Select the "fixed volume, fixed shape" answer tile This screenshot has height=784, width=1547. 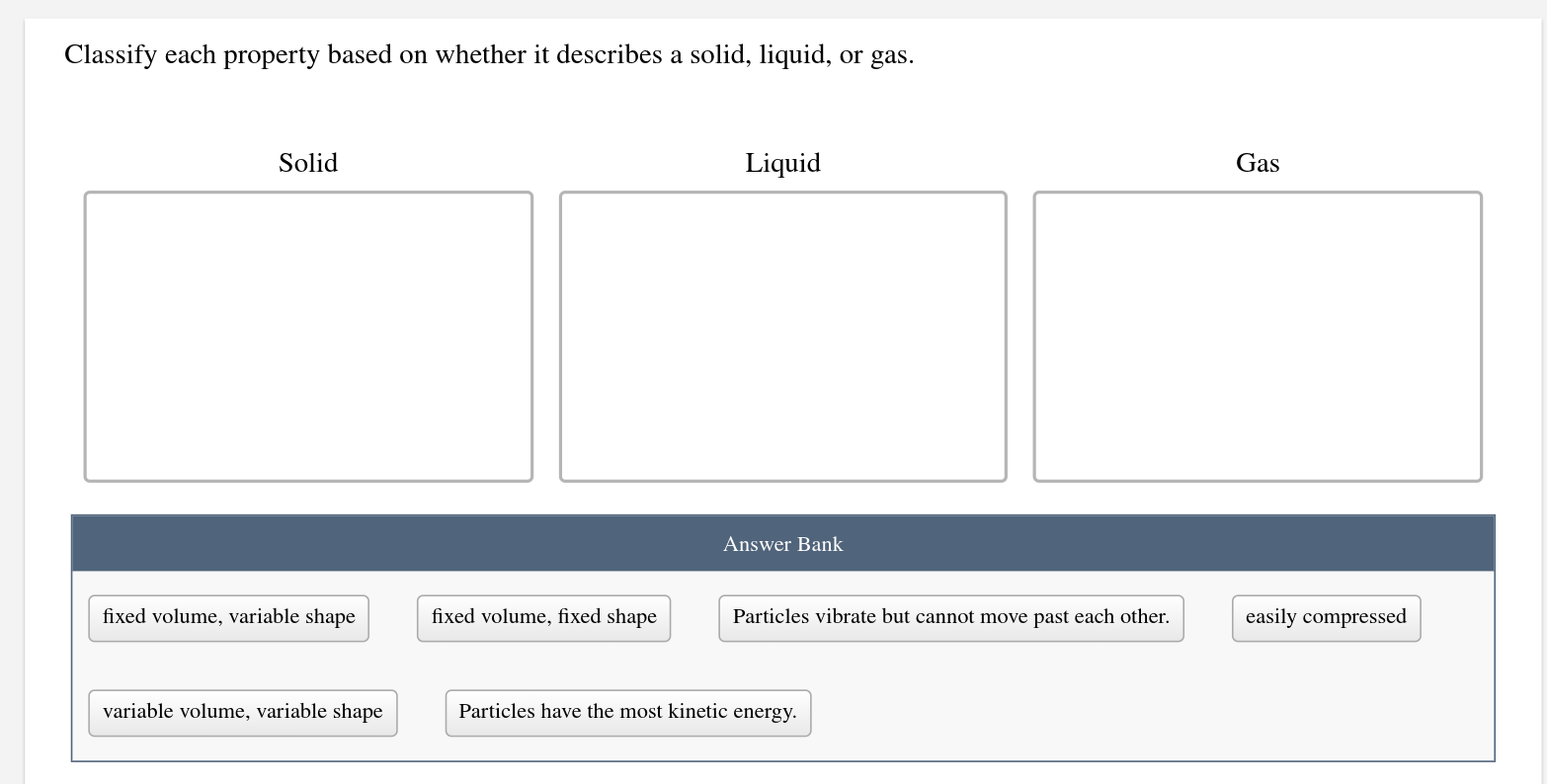coord(543,616)
